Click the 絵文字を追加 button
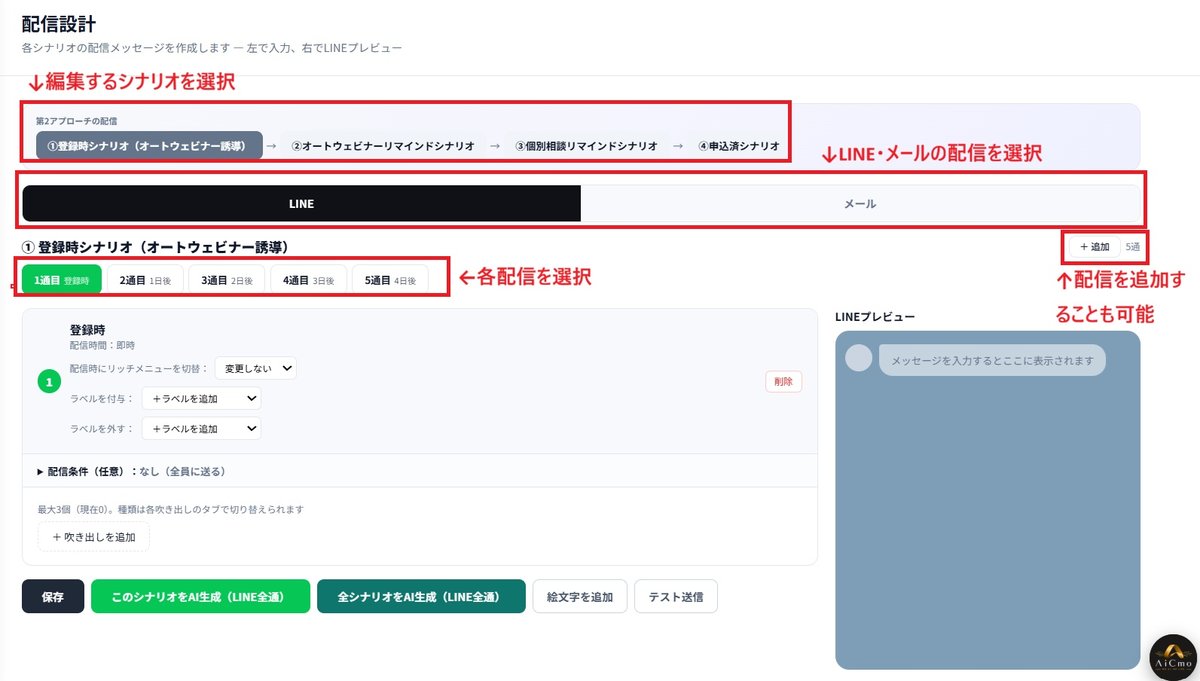The width and height of the screenshot is (1200, 681). [x=580, y=597]
